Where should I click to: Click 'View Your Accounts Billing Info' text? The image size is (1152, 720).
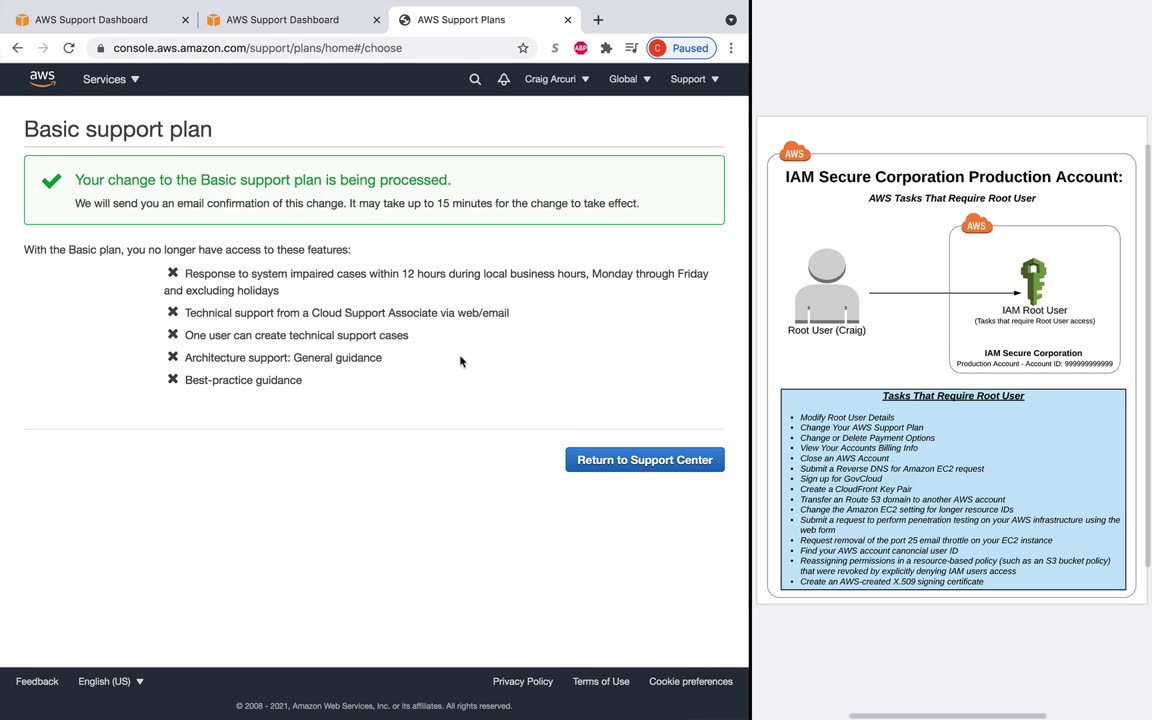point(859,448)
